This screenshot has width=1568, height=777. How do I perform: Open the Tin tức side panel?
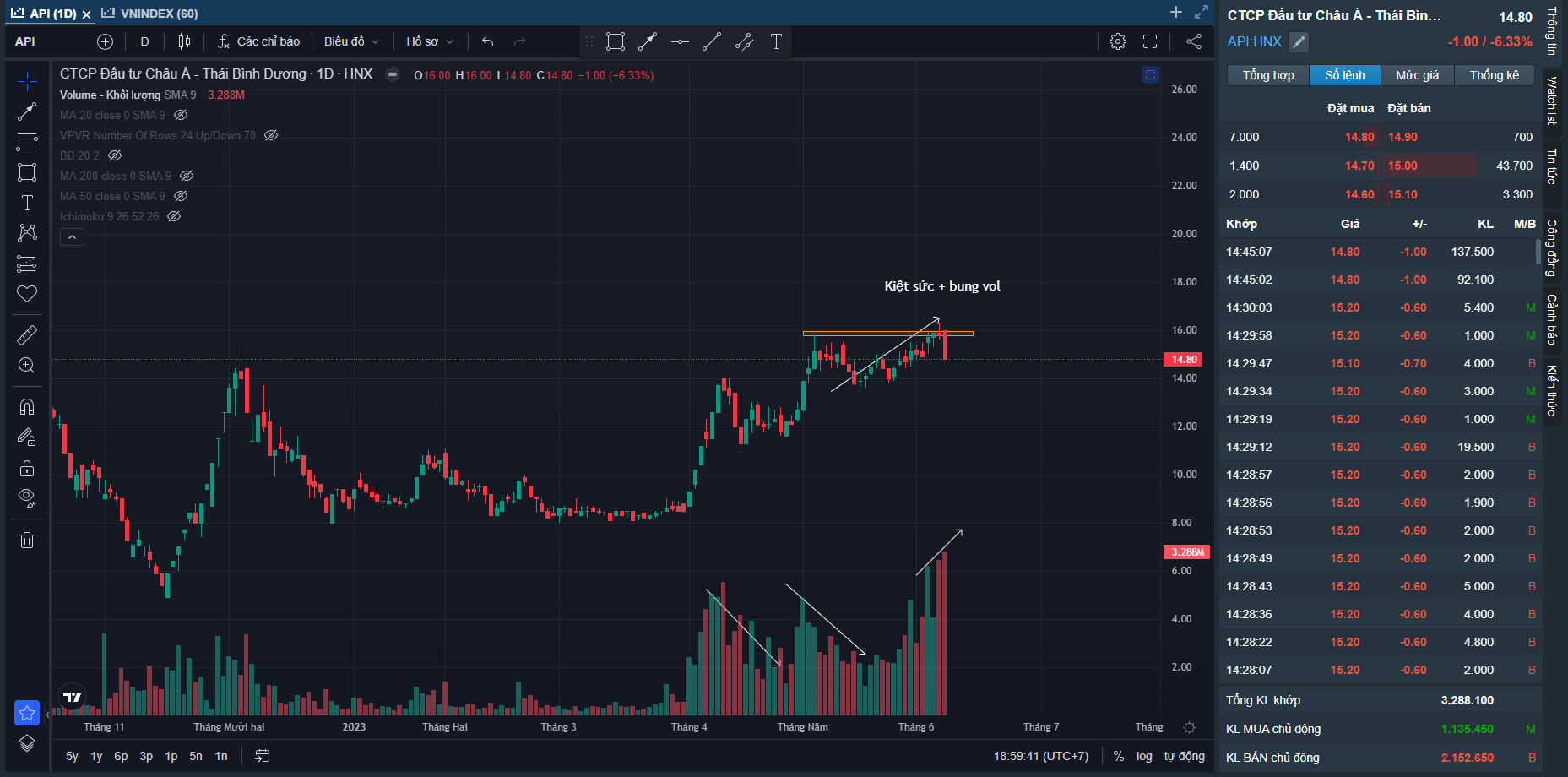tap(1552, 166)
